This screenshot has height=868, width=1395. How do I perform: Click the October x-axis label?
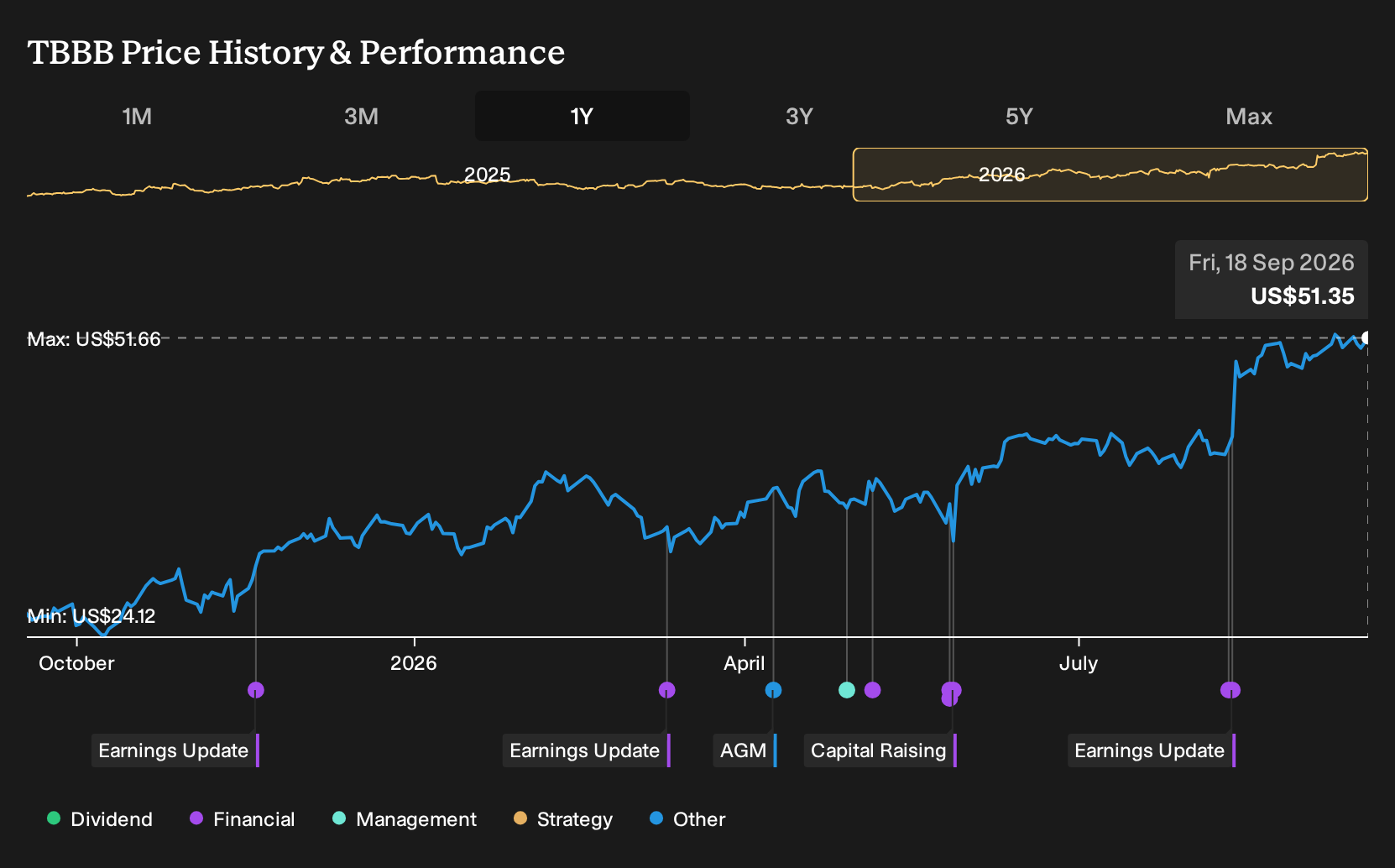click(x=76, y=663)
